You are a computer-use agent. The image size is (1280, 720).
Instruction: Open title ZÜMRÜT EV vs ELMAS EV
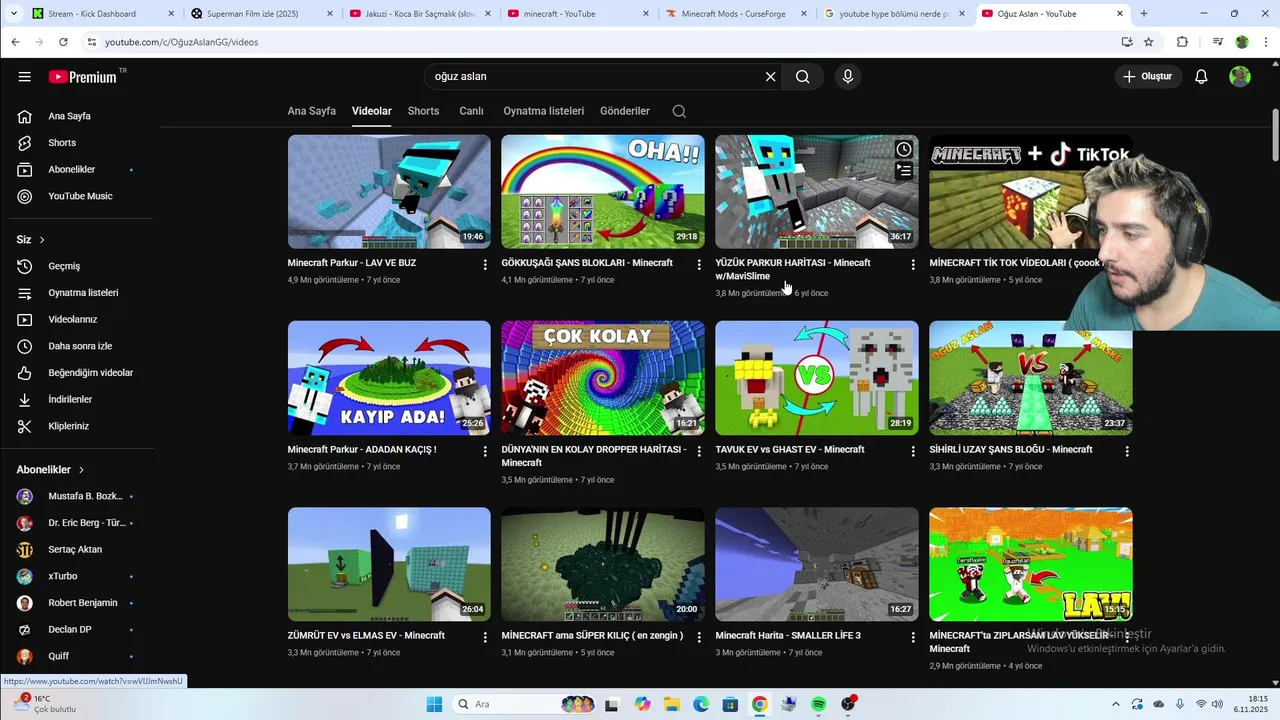coord(366,636)
